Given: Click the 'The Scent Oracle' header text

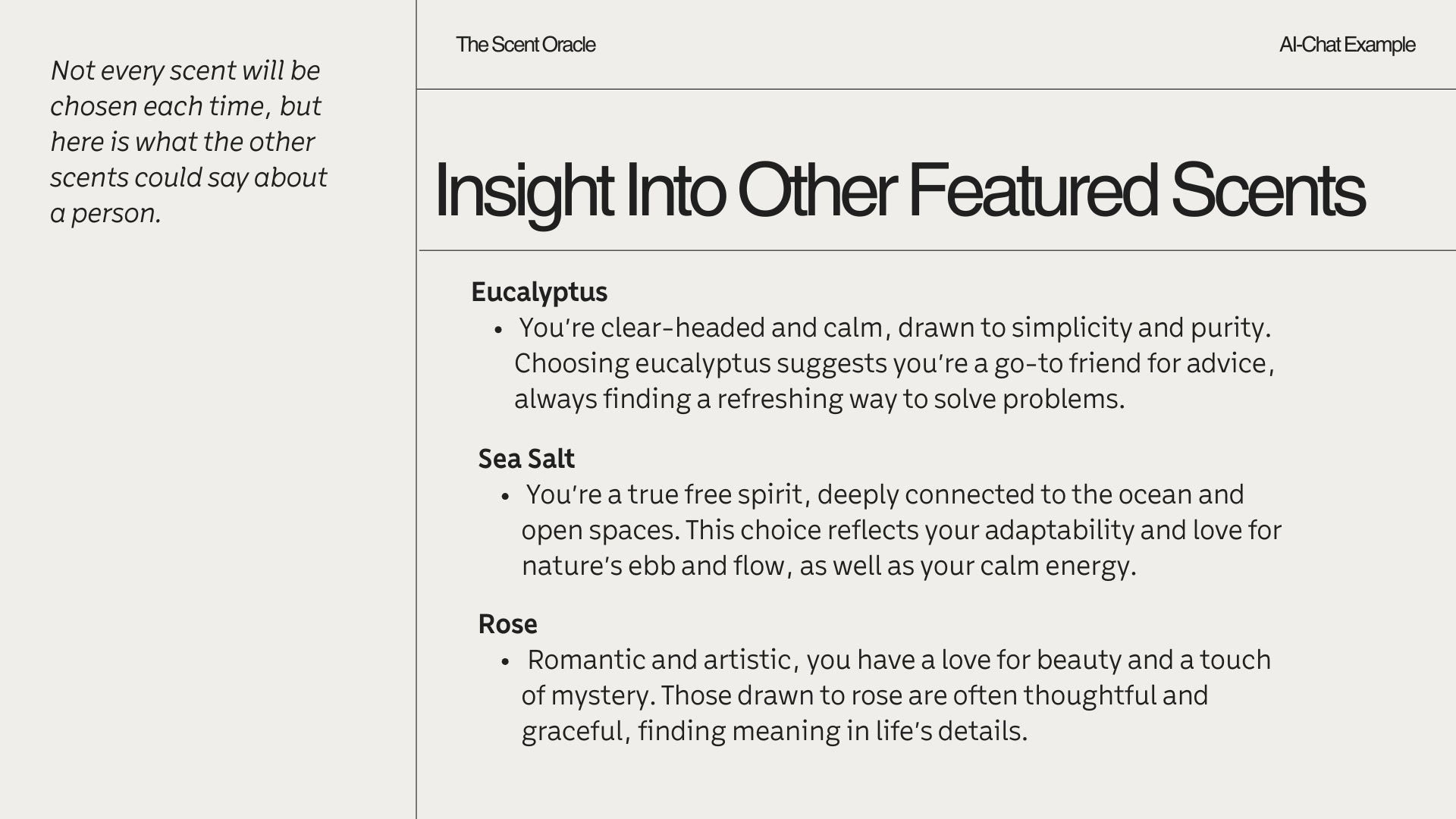Looking at the screenshot, I should (526, 45).
